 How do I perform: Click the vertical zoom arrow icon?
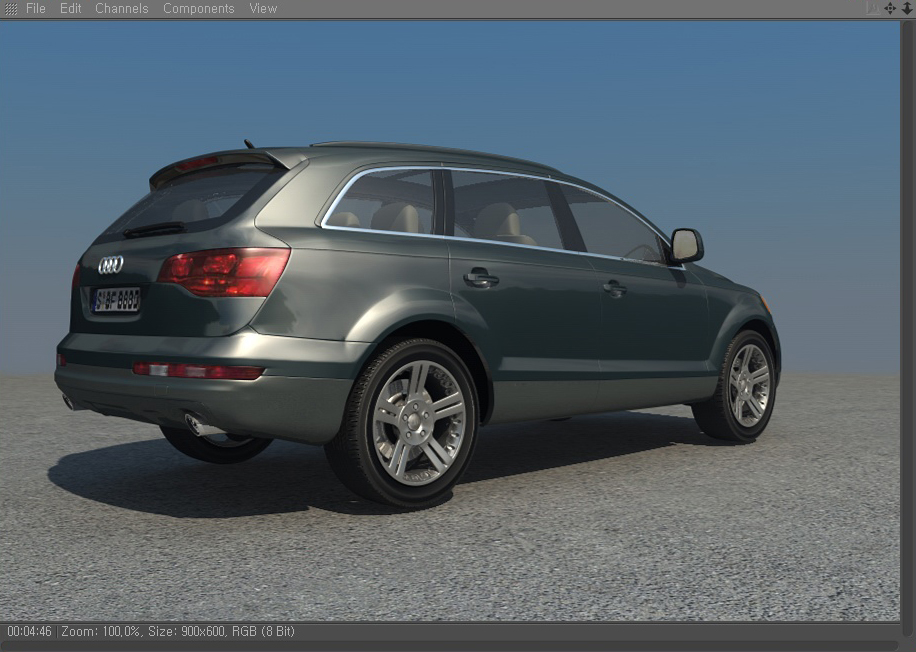pyautogui.click(x=907, y=8)
